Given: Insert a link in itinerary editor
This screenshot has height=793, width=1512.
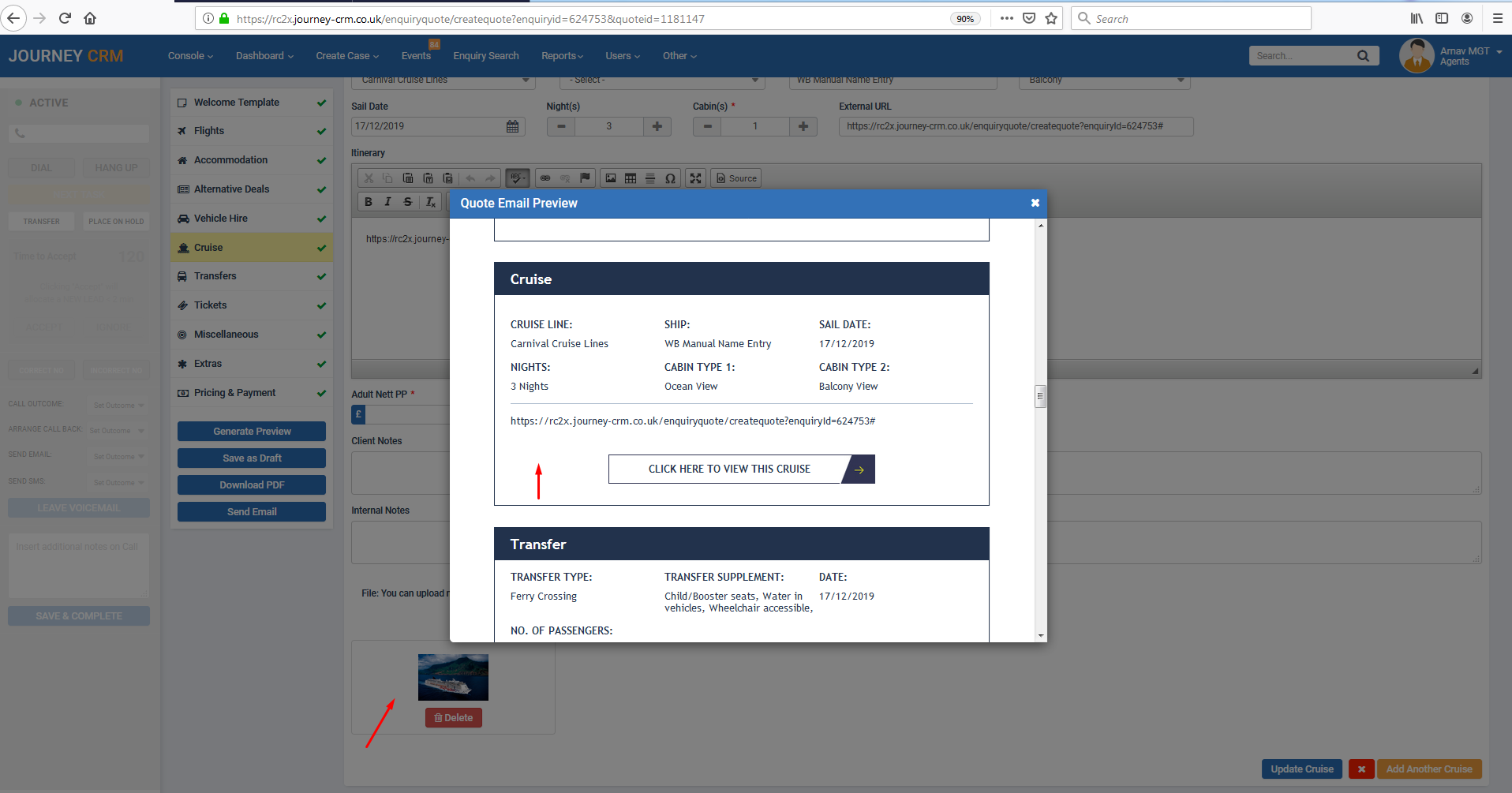Looking at the screenshot, I should 545,178.
